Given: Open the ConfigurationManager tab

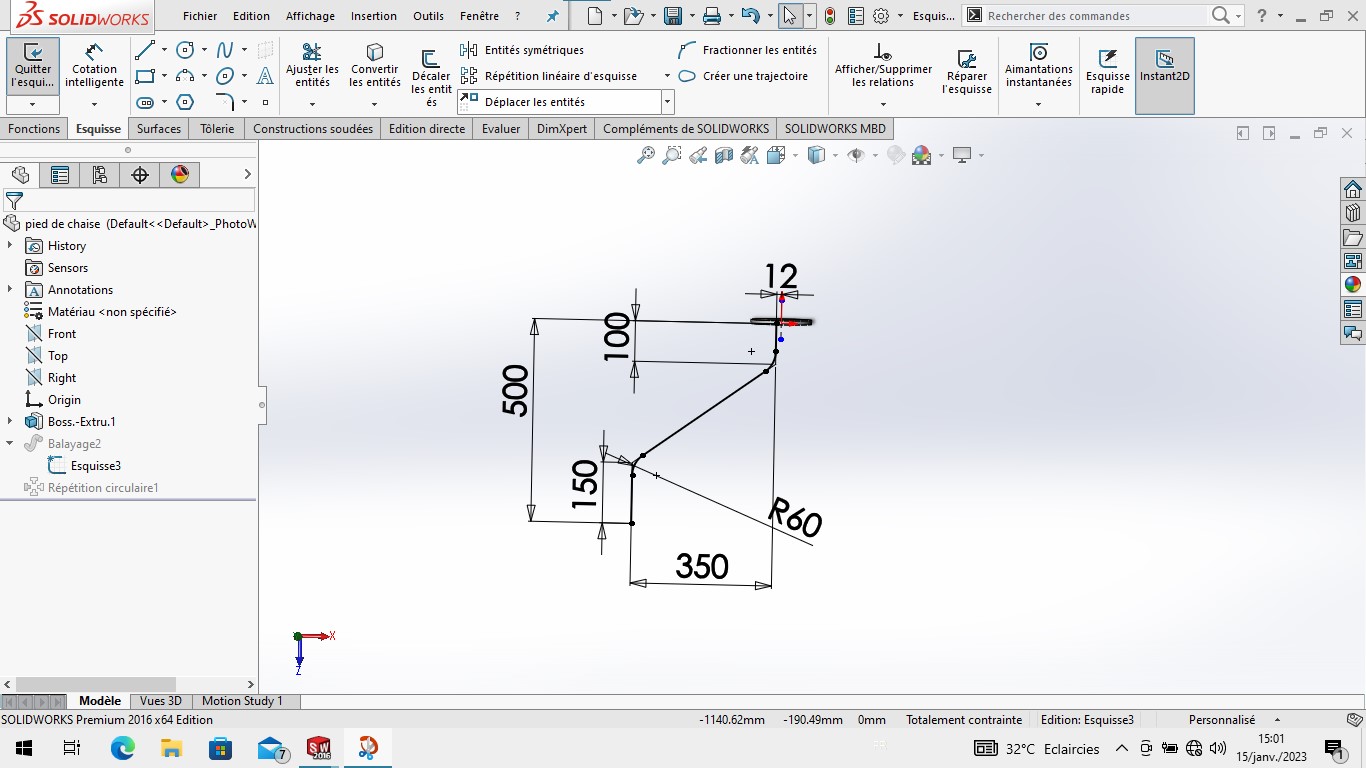Looking at the screenshot, I should point(100,175).
